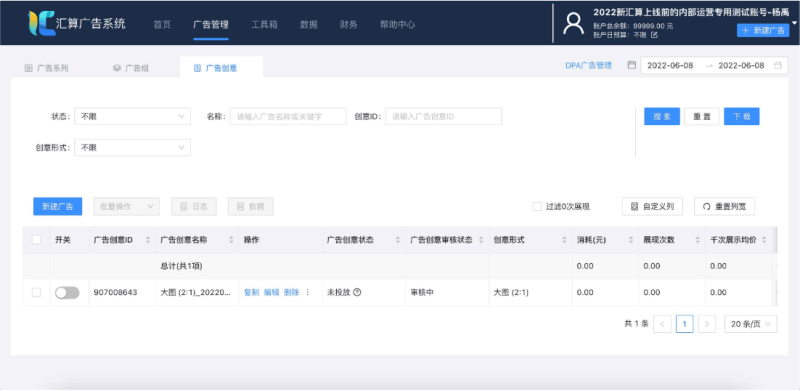Click 复制 link for creative 907008643
Screen dimensions: 800x391
tap(252, 292)
